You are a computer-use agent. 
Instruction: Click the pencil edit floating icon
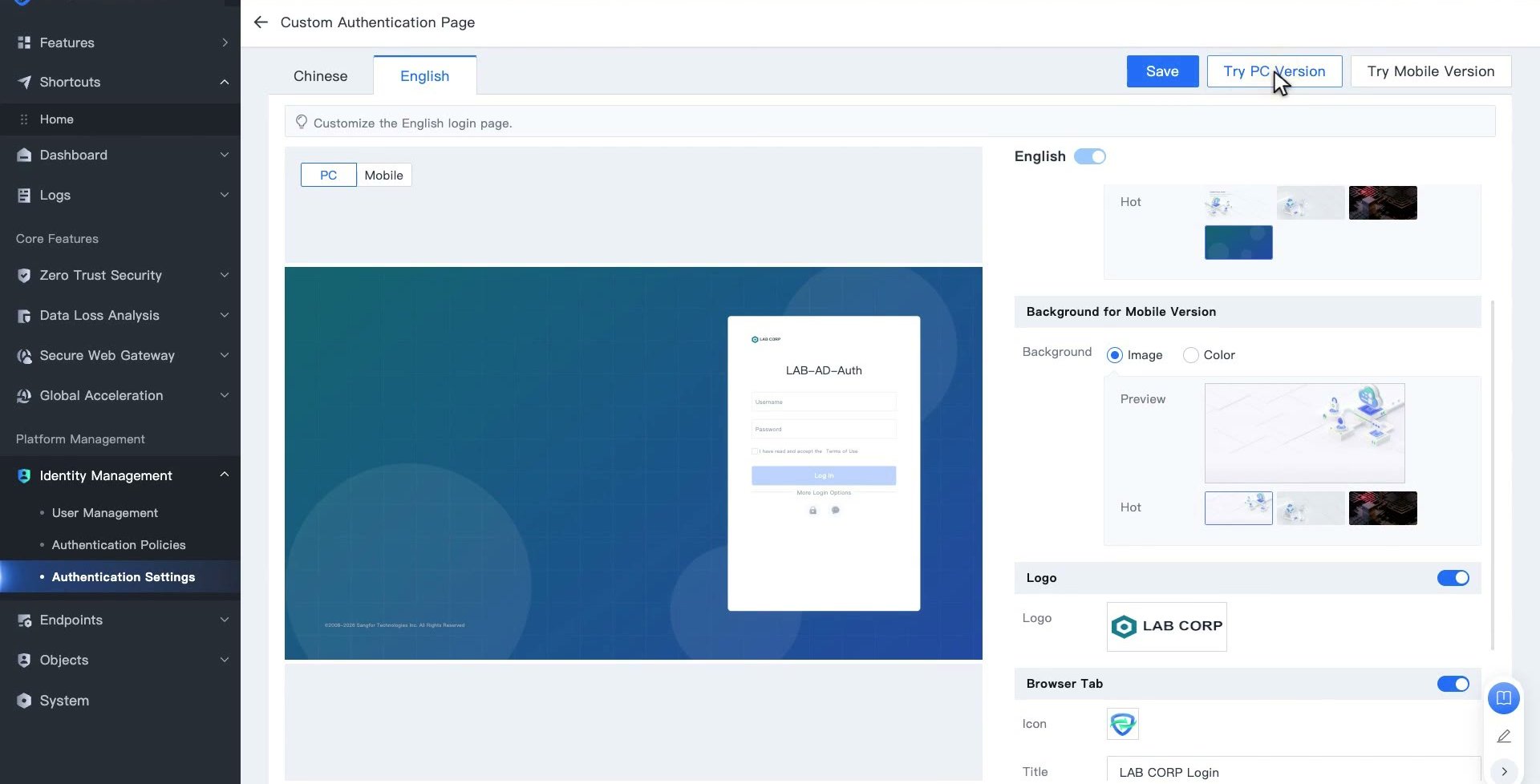point(1503,736)
